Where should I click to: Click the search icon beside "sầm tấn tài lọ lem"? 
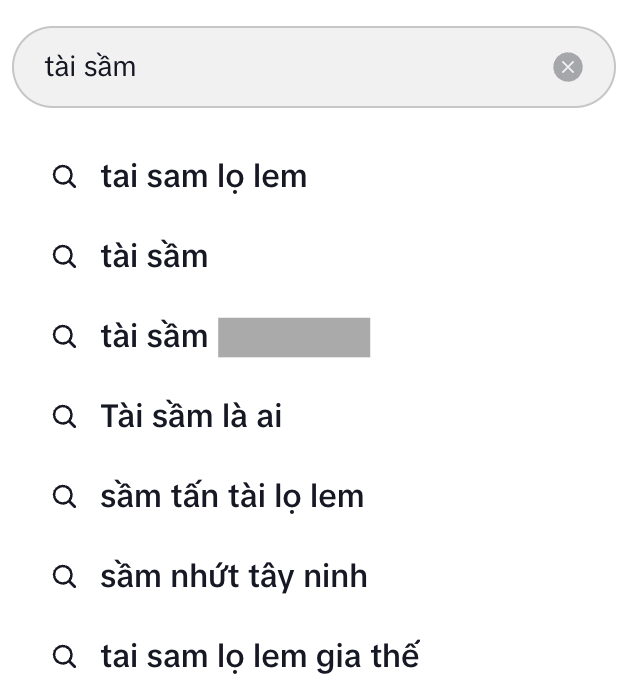[x=64, y=497]
